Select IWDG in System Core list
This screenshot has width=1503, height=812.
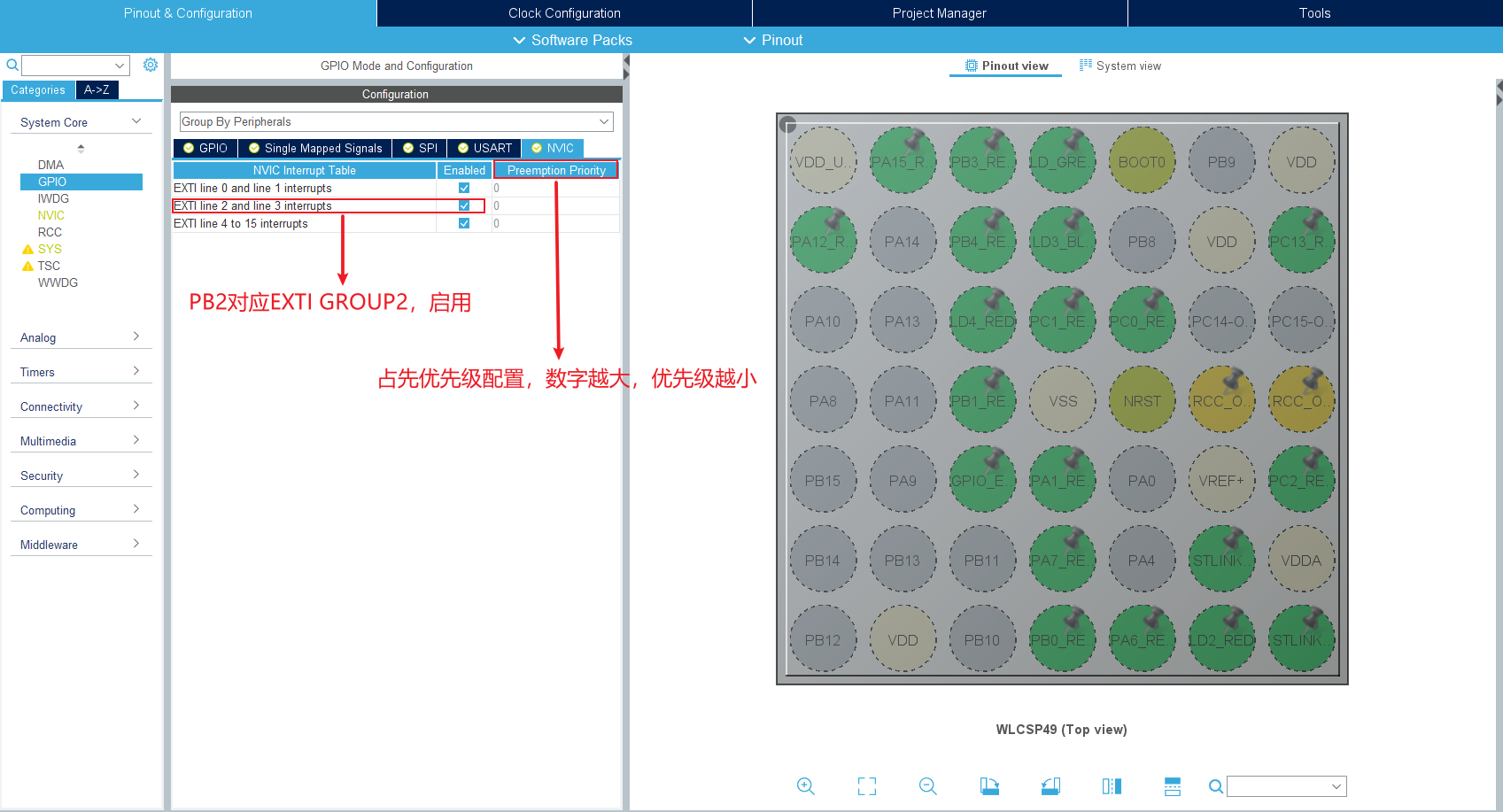tap(53, 198)
